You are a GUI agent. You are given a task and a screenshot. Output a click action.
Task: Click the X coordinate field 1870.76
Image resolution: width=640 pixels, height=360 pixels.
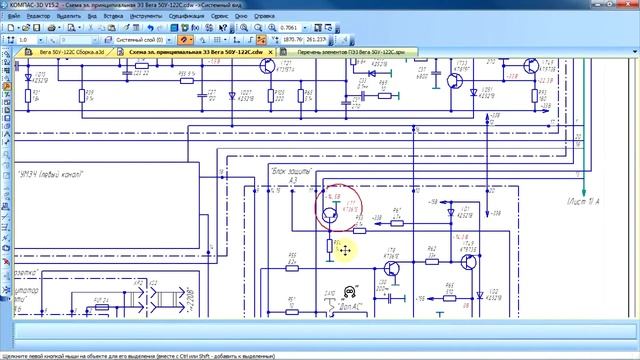(292, 40)
